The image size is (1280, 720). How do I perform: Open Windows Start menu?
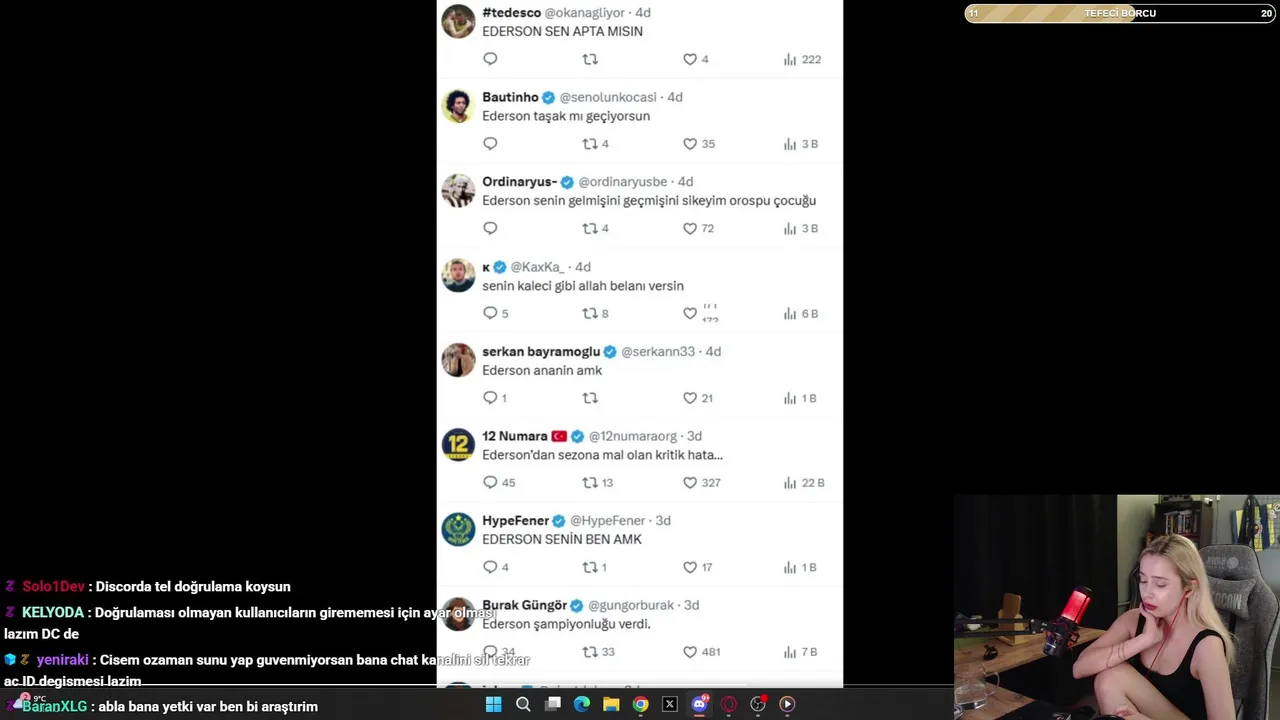coord(493,704)
